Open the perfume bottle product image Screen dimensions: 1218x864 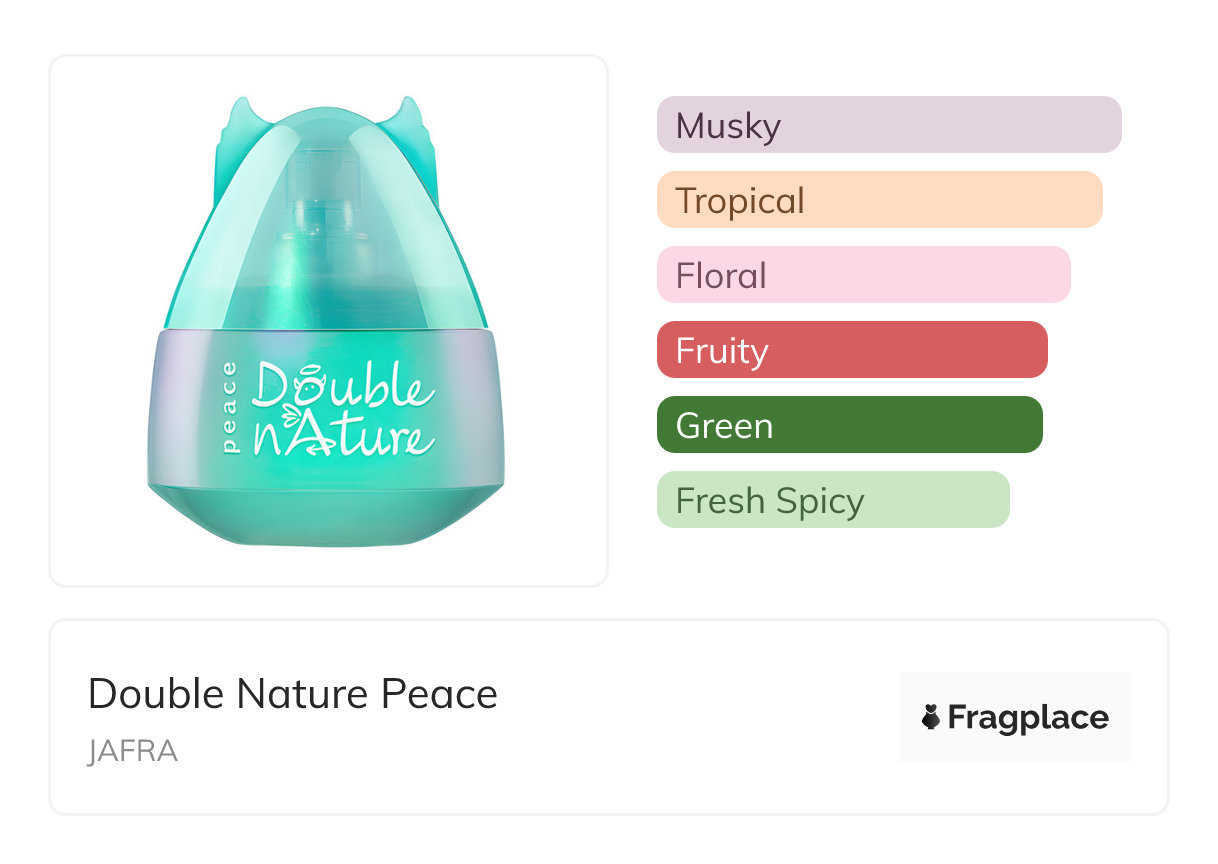(328, 320)
